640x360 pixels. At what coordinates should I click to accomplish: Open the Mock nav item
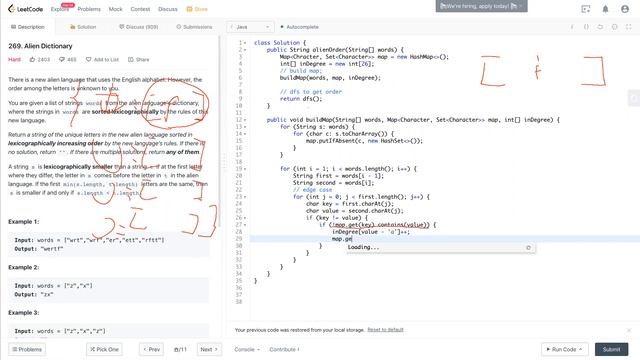[x=116, y=9]
